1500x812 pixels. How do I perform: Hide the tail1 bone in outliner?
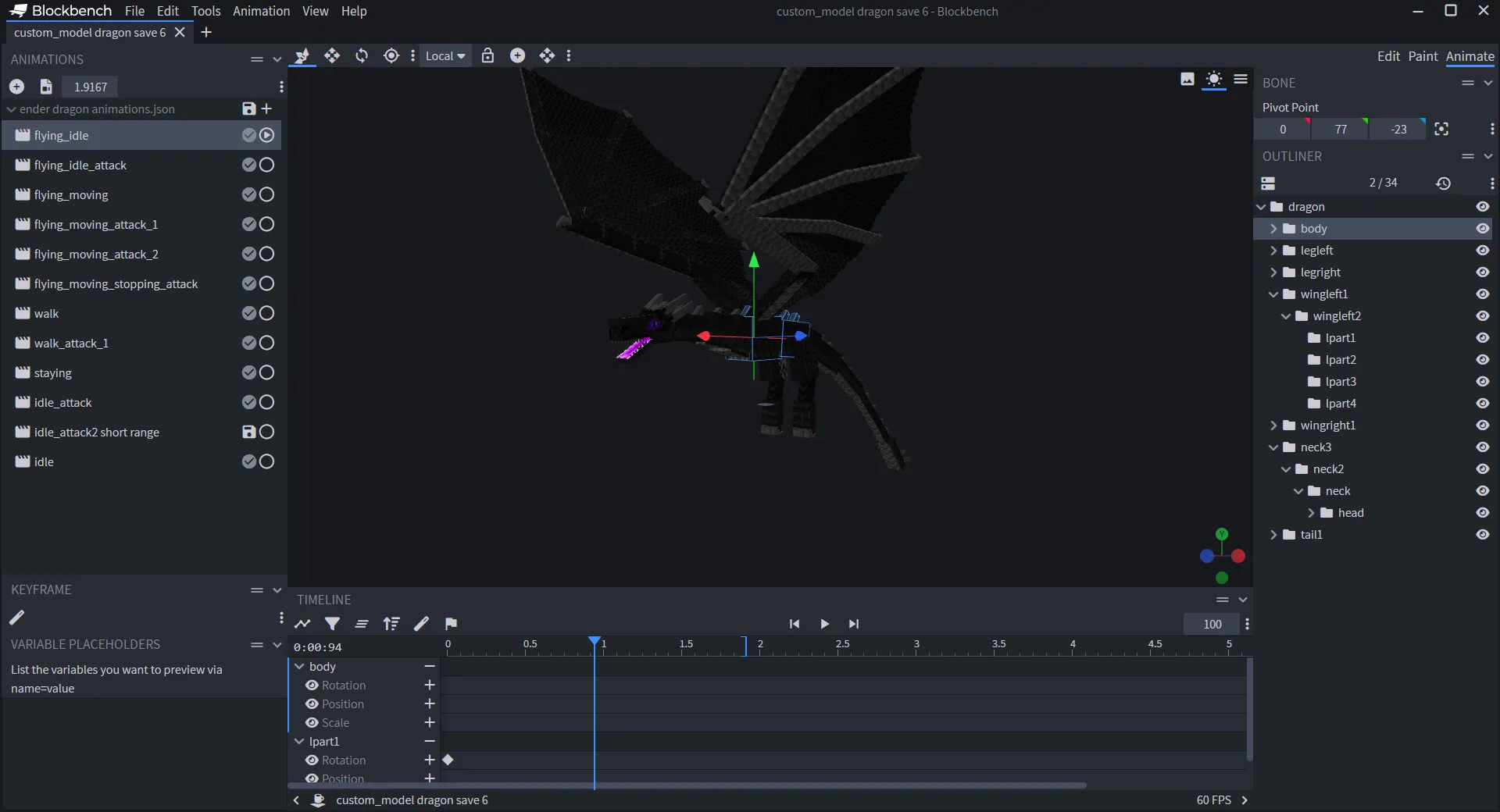pyautogui.click(x=1482, y=535)
